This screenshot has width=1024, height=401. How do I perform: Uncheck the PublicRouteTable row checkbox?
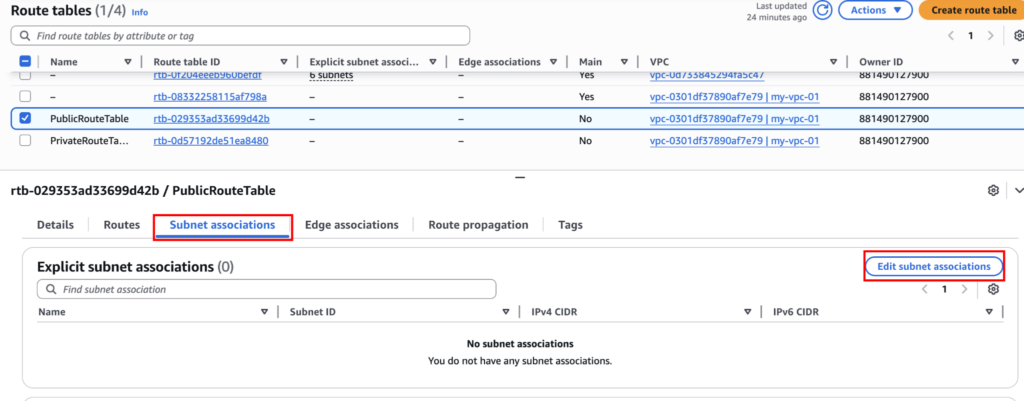click(x=25, y=119)
